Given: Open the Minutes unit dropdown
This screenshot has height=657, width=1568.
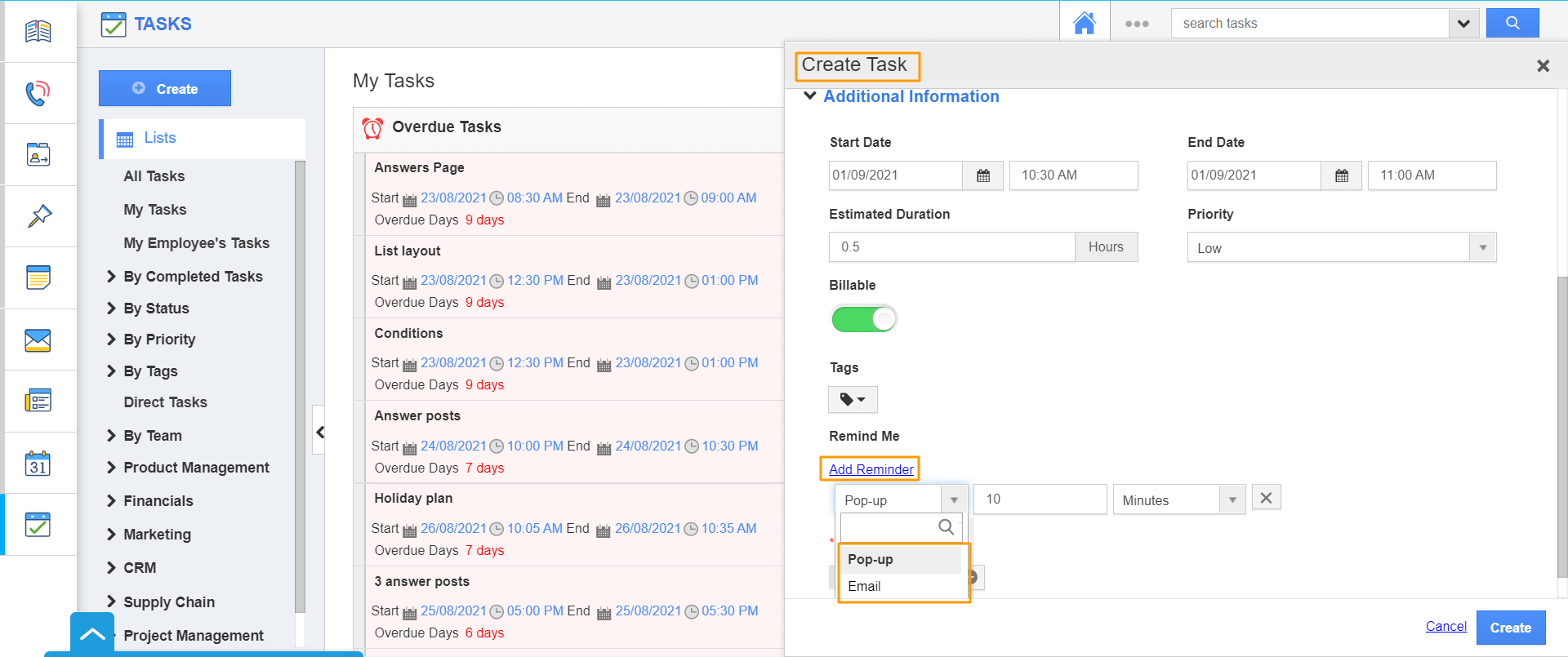Looking at the screenshot, I should (1178, 500).
